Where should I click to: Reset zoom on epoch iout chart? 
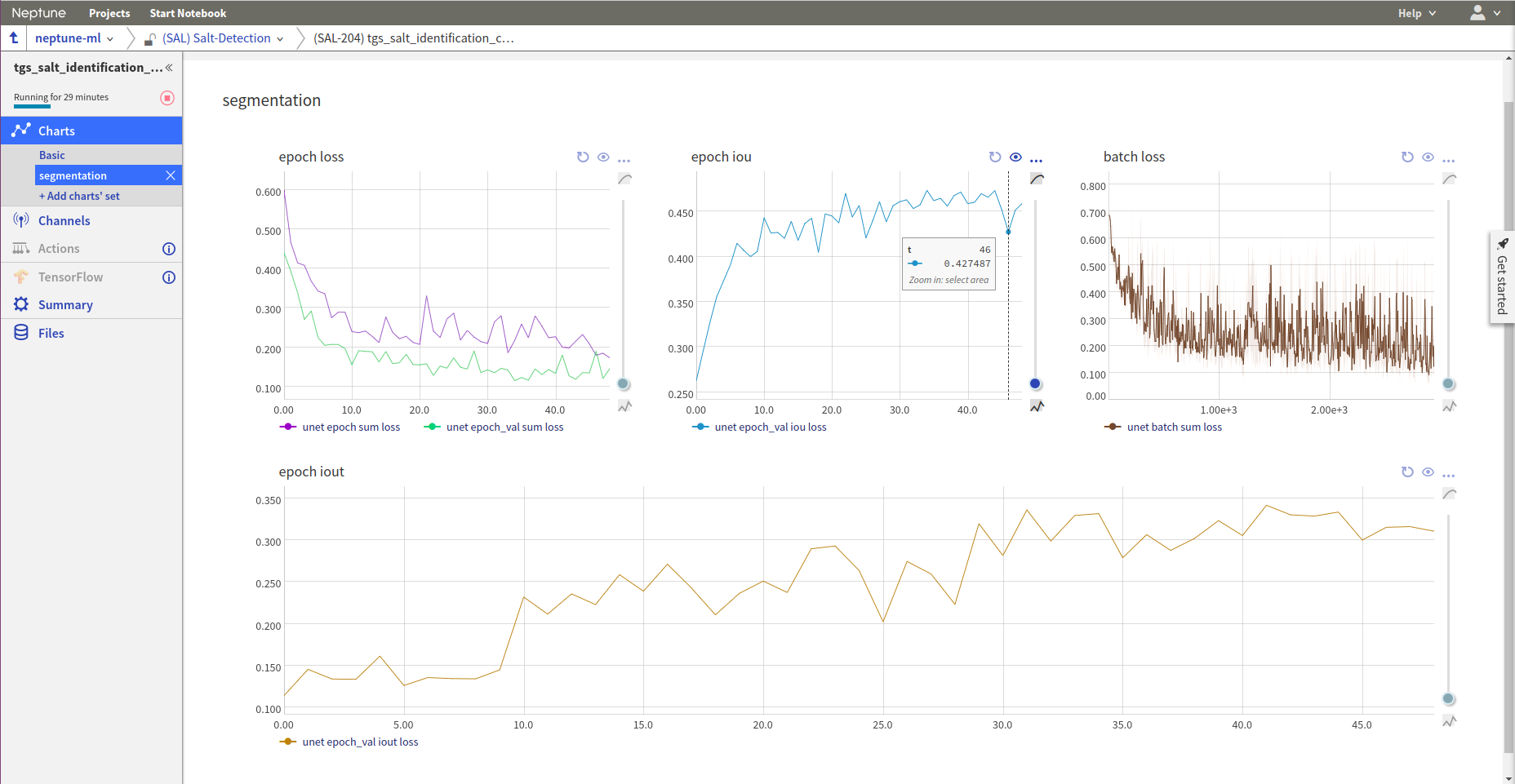coord(1407,472)
